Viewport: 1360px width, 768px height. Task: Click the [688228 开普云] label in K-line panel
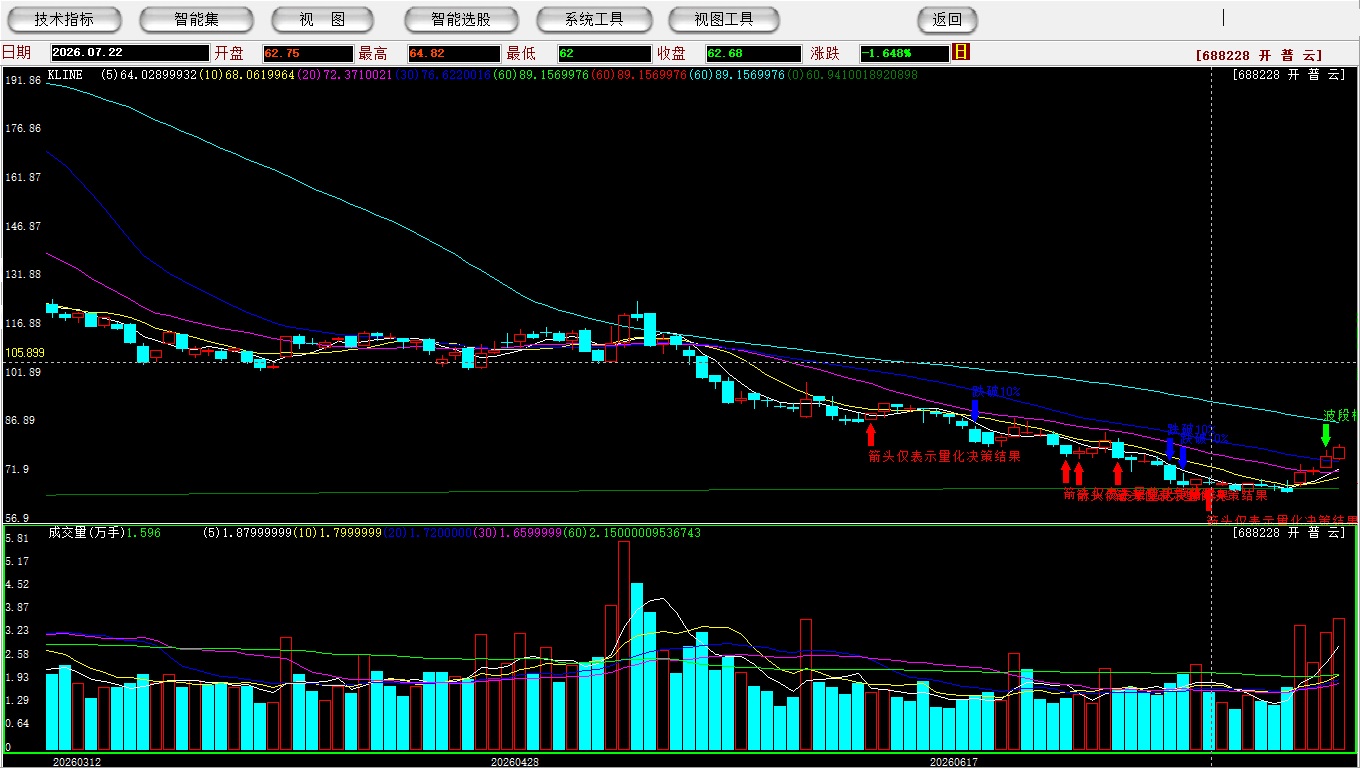(1289, 74)
